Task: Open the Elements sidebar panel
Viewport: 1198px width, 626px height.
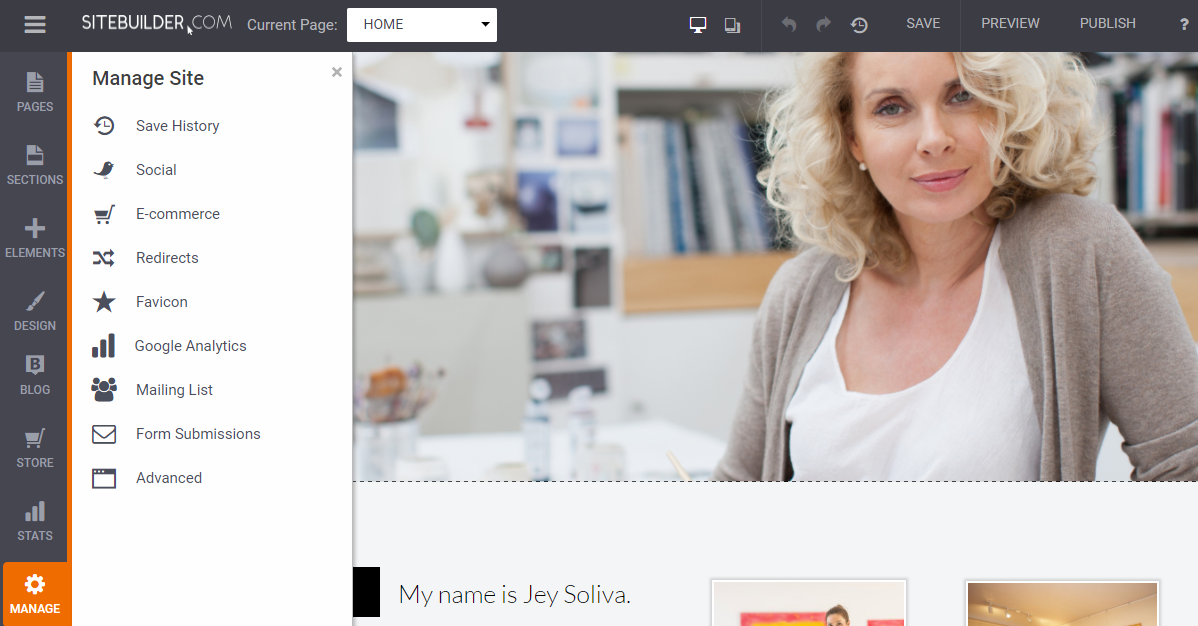Action: tap(35, 237)
